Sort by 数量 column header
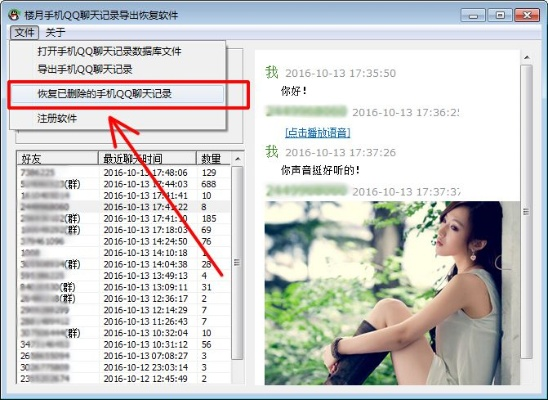Viewport: 548px width, 400px height. coord(214,159)
